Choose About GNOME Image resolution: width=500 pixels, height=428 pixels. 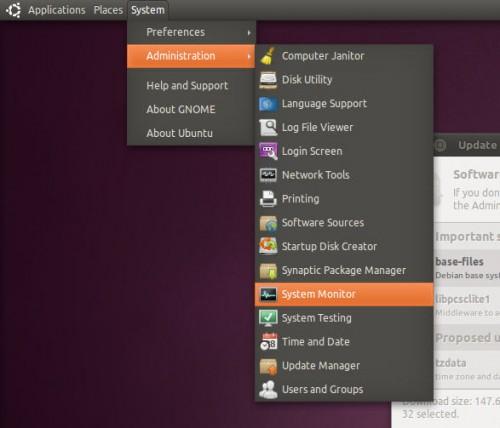click(191, 109)
